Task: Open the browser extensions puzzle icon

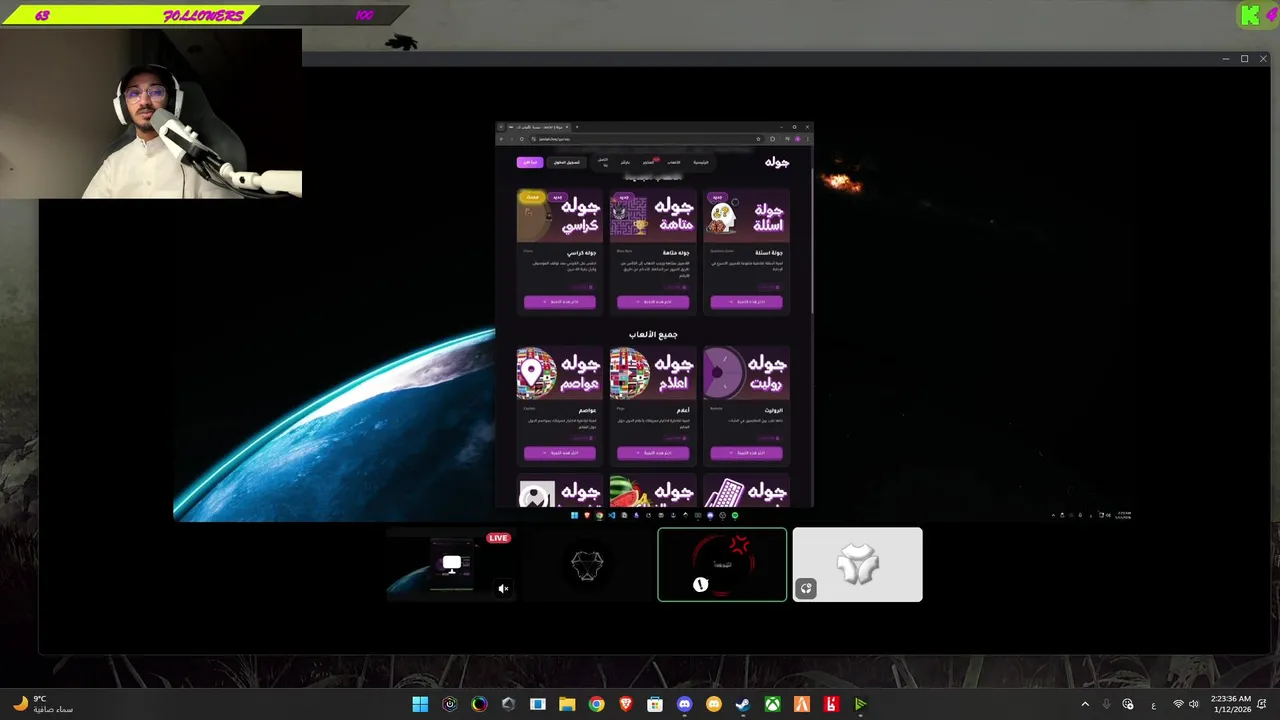Action: (x=772, y=139)
